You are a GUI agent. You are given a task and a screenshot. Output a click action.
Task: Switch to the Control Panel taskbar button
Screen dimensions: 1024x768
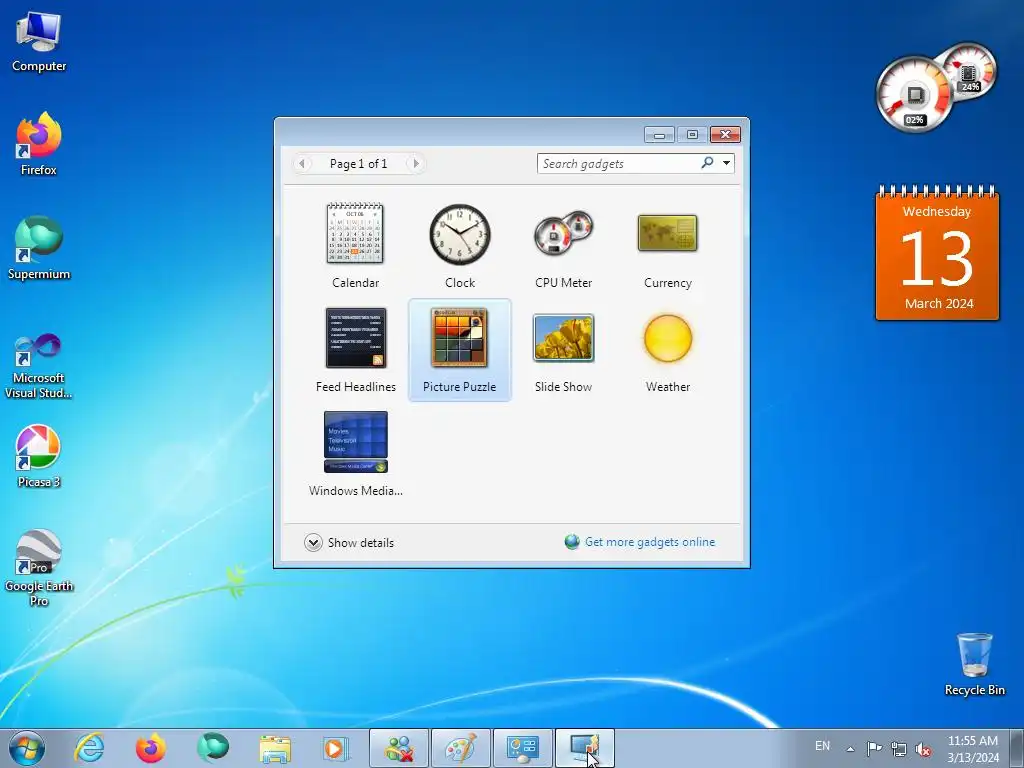pos(522,748)
